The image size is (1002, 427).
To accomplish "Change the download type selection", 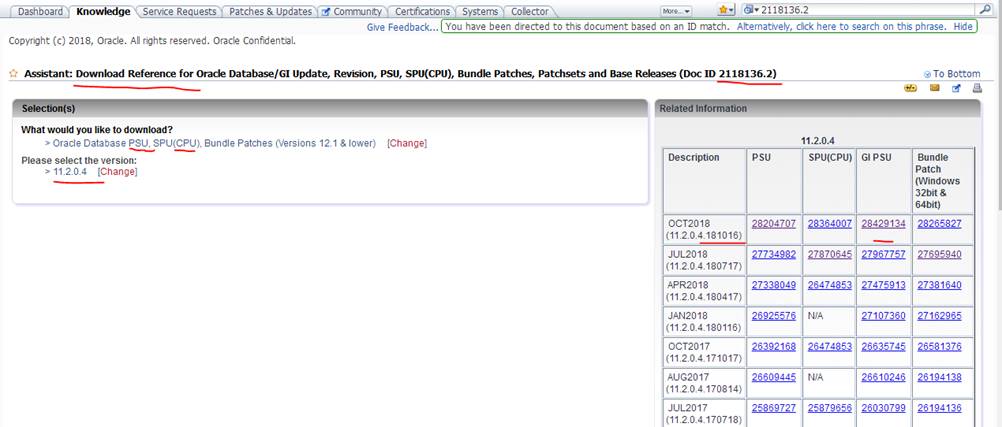I will (407, 143).
